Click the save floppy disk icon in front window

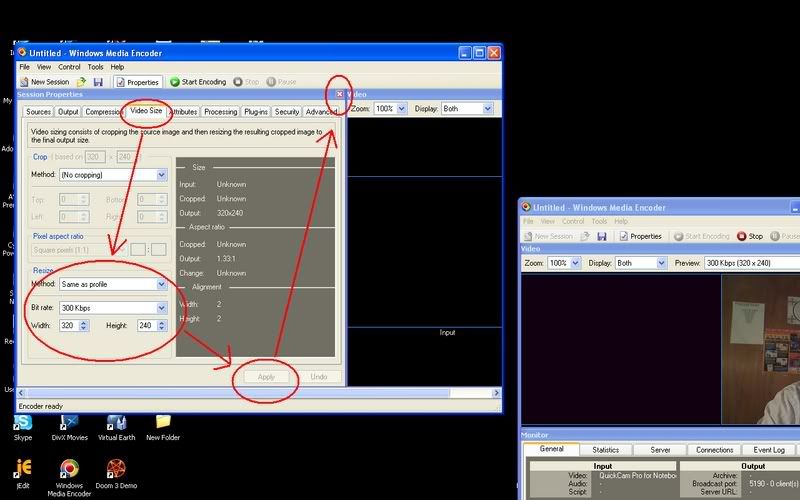tap(98, 82)
